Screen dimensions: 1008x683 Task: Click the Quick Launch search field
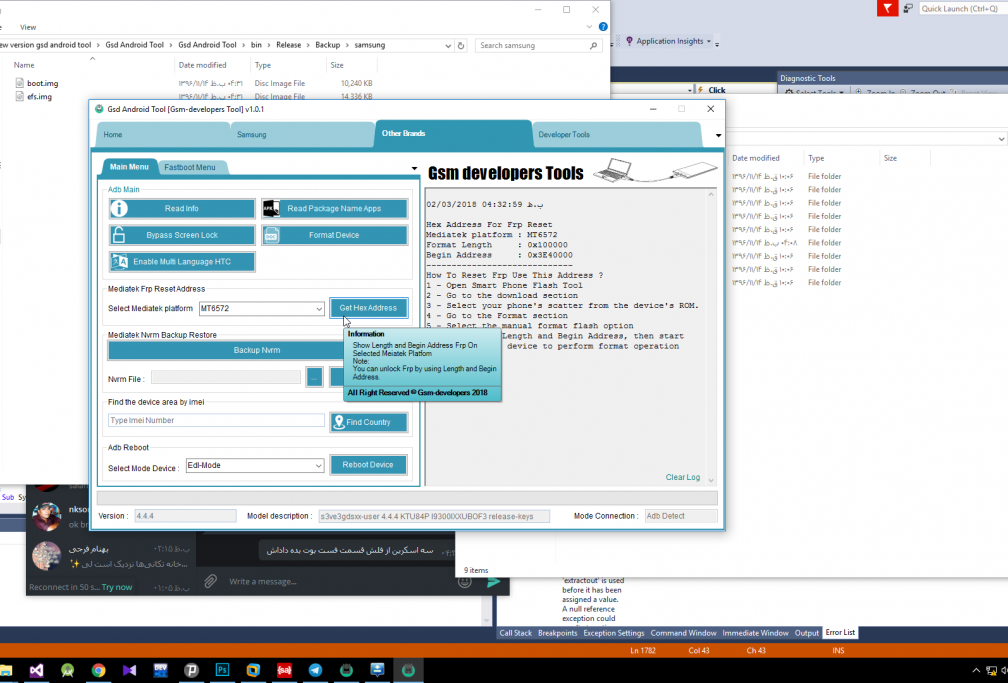963,8
